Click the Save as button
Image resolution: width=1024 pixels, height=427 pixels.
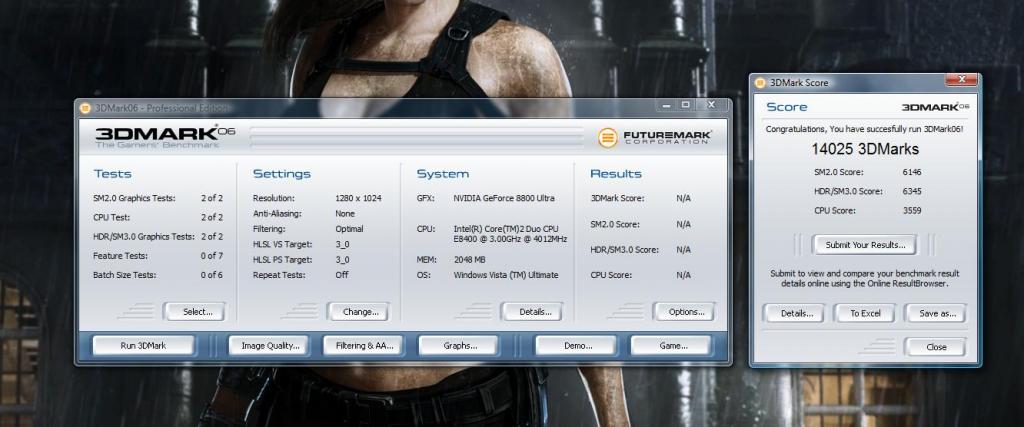click(x=936, y=313)
